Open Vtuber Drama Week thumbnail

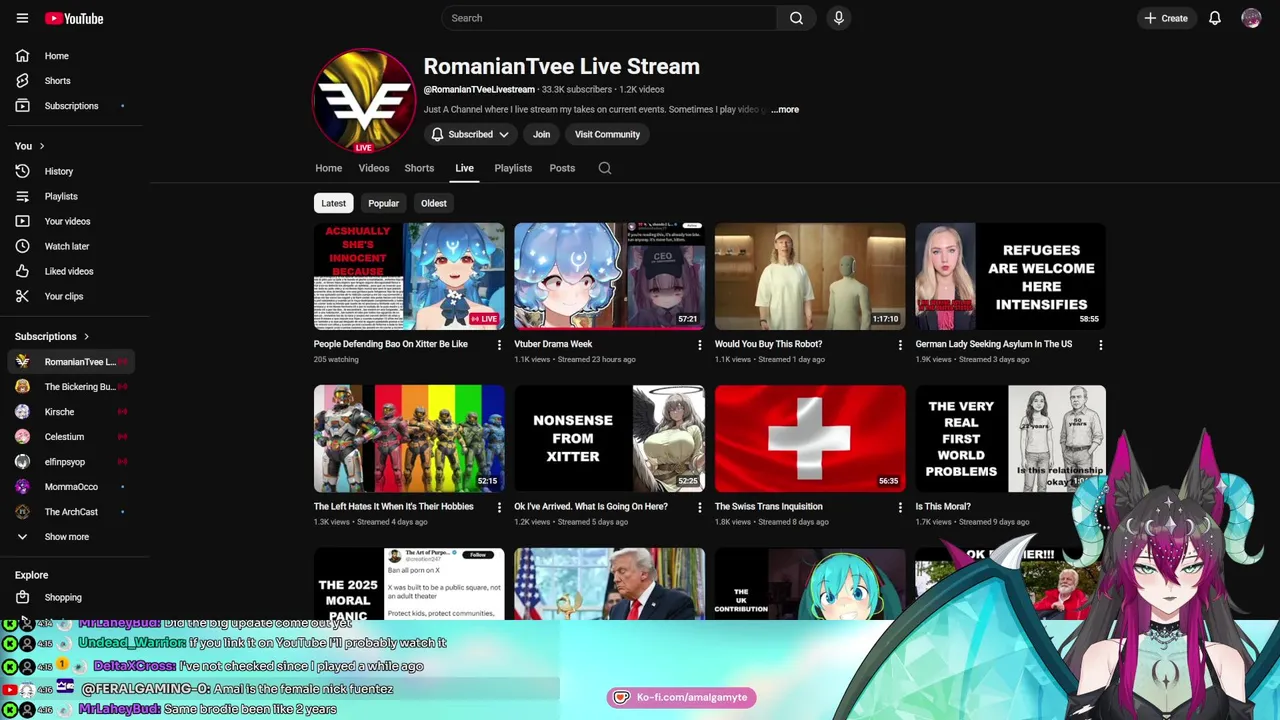pos(609,276)
